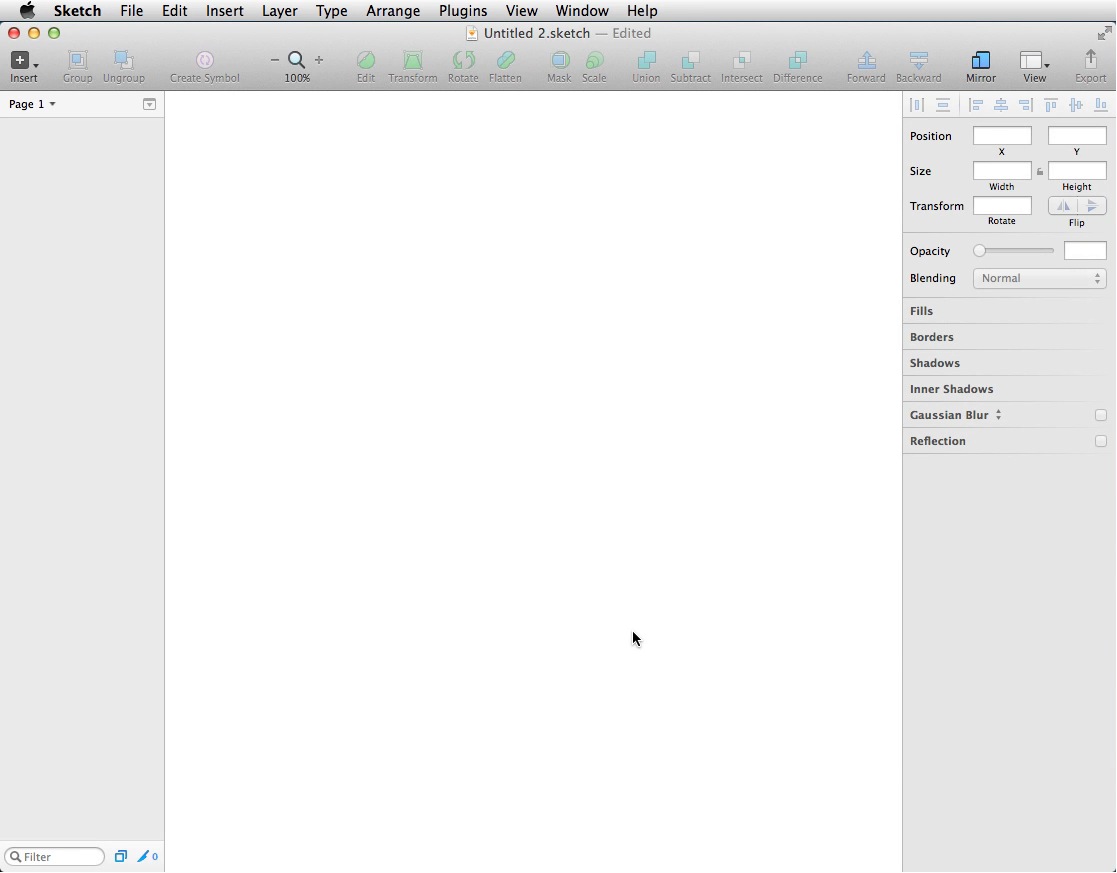Click the Mask tool icon
Image resolution: width=1117 pixels, height=873 pixels.
click(559, 61)
